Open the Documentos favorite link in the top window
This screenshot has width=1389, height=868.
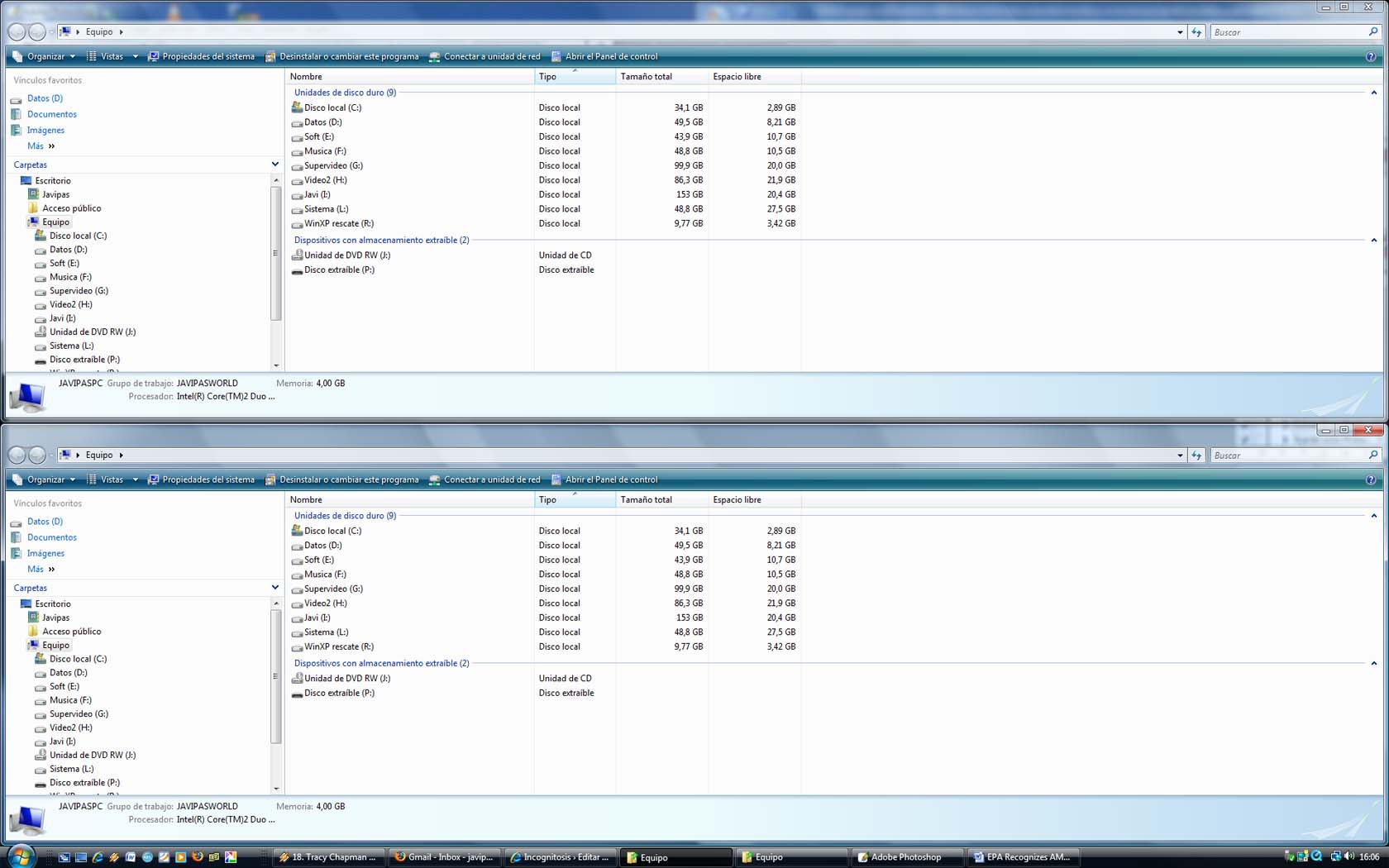(51, 114)
